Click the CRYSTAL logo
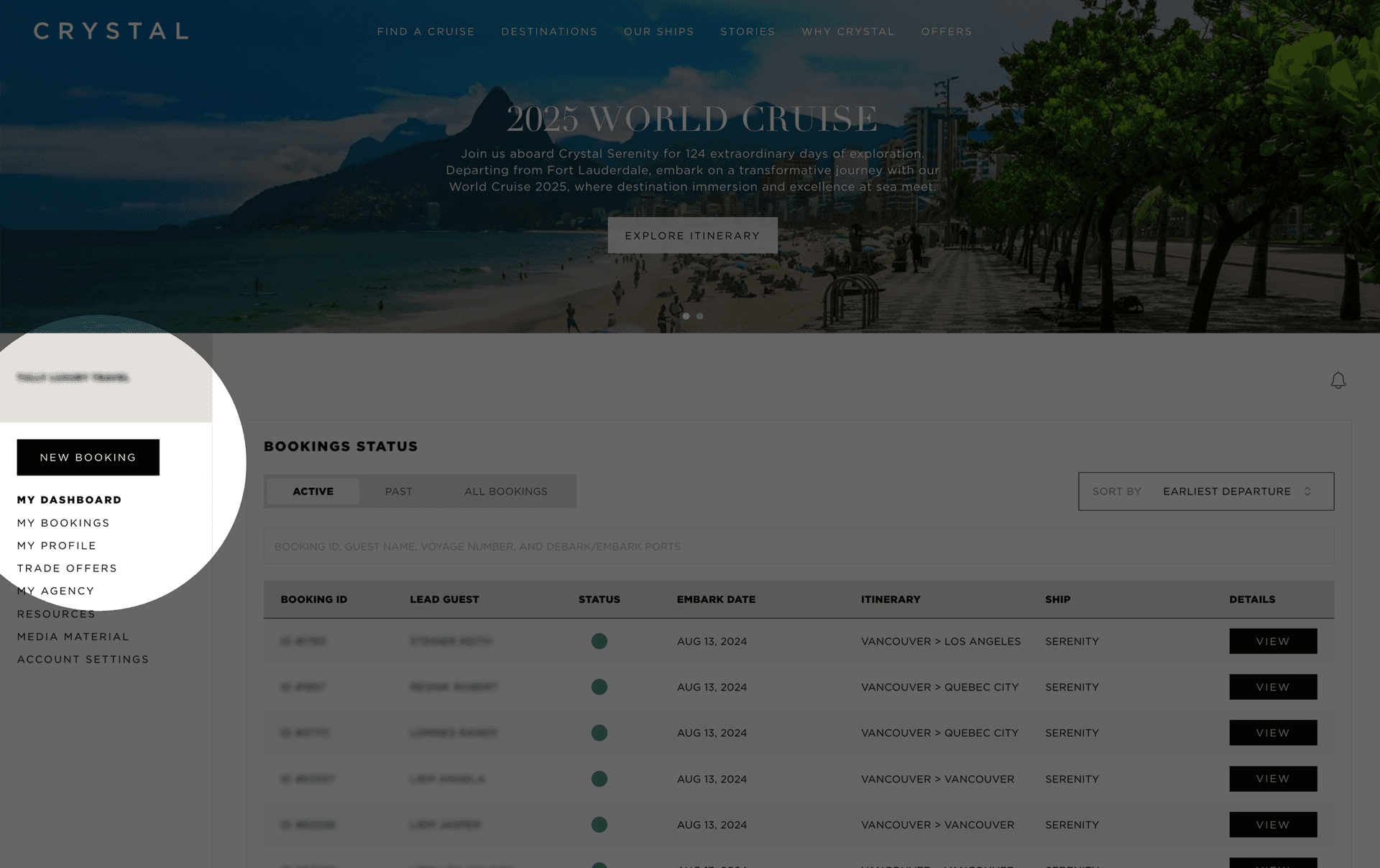The image size is (1380, 868). pos(111,31)
